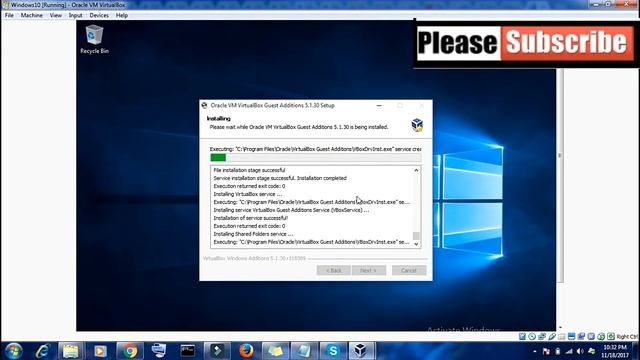Viewport: 640px width, 360px height.
Task: Click the VM window vertical scrollbar
Action: pyautogui.click(x=560, y=176)
